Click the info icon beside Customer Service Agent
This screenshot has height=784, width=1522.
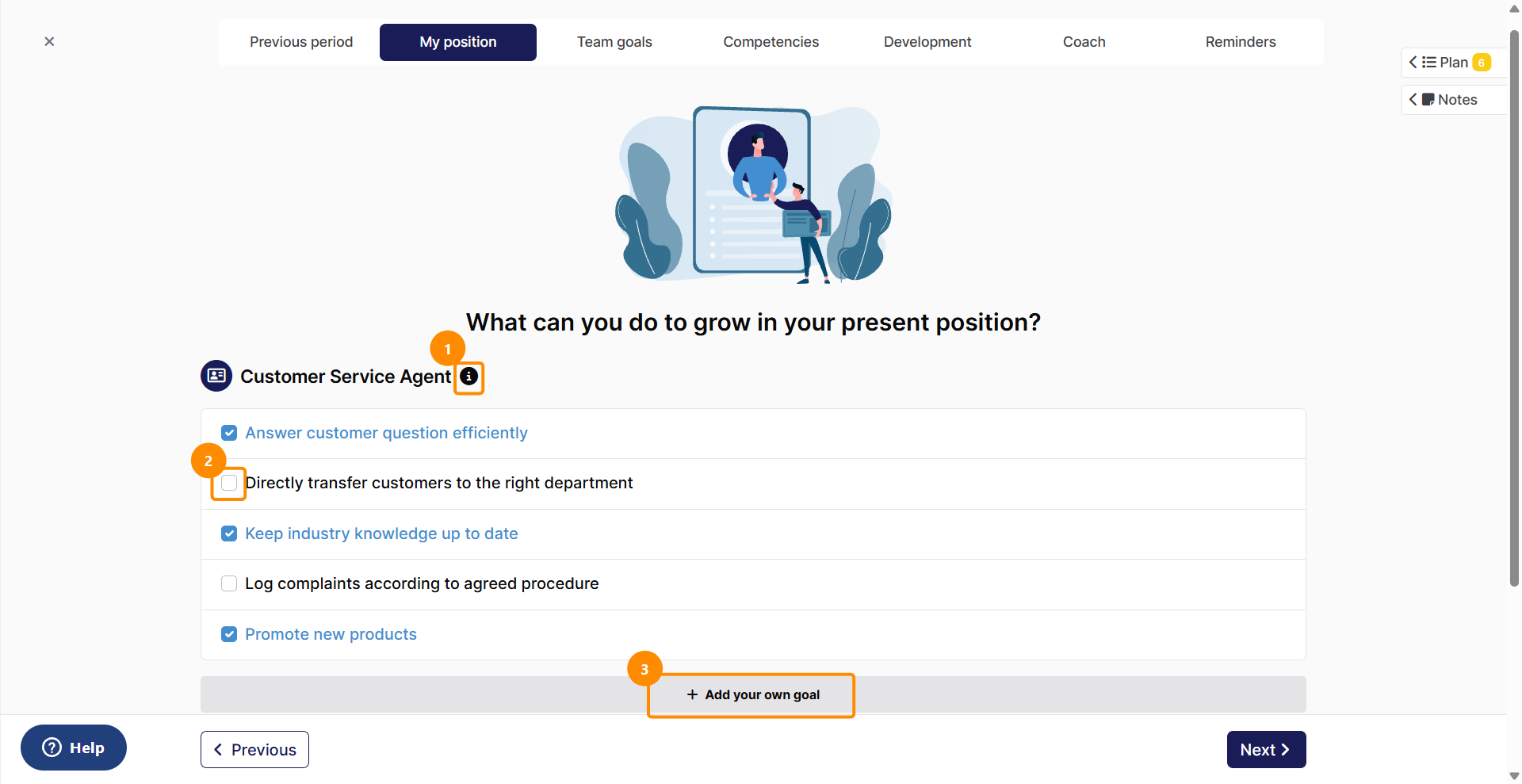[x=468, y=377]
